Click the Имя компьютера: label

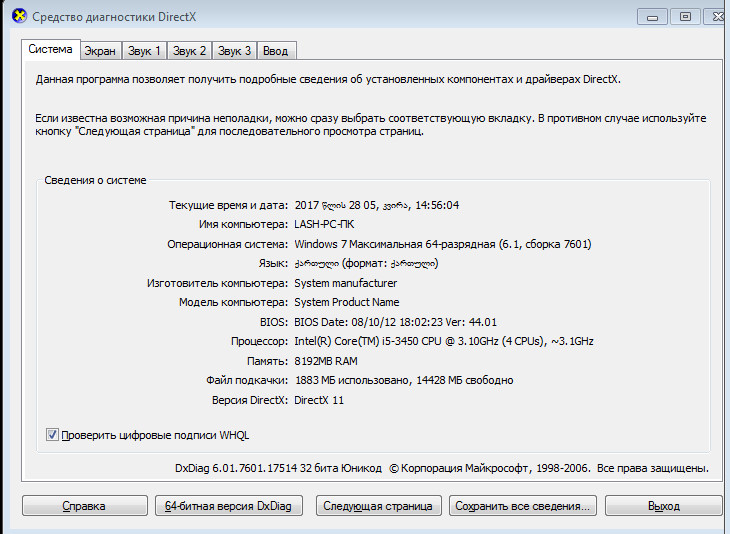pyautogui.click(x=243, y=224)
